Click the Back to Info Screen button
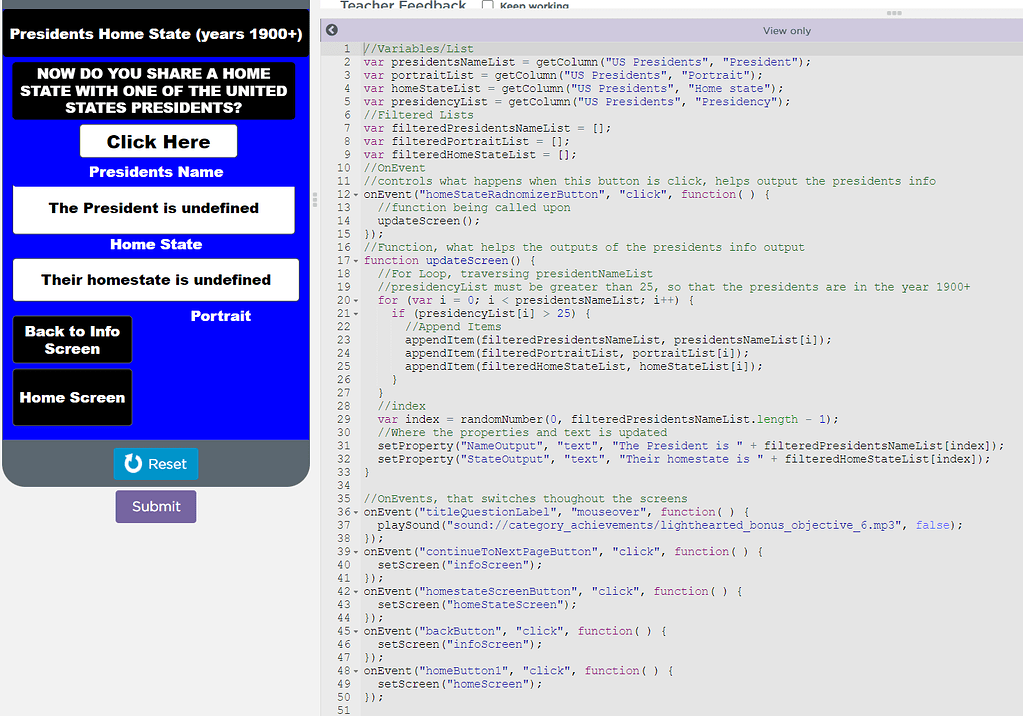 click(x=71, y=339)
